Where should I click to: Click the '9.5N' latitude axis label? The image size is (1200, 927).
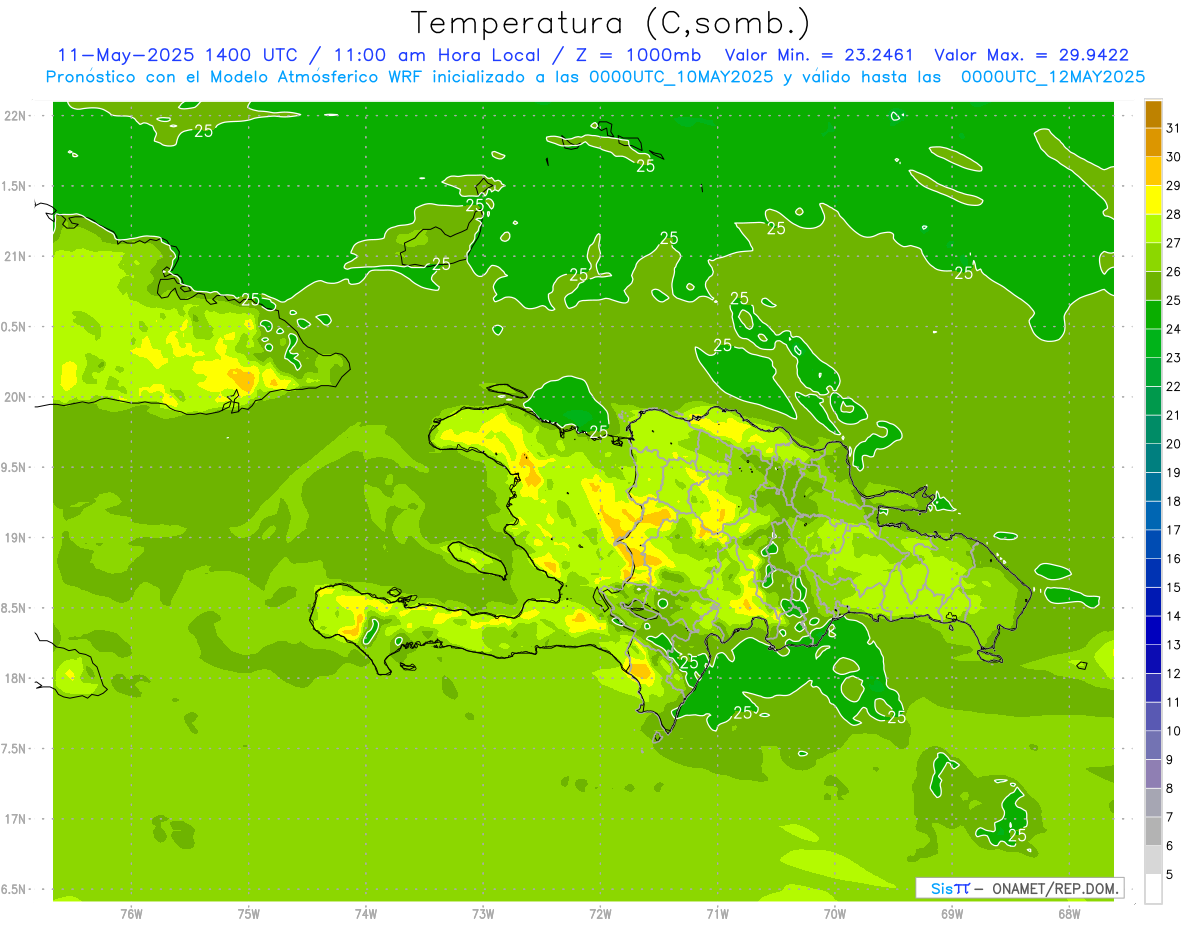15,467
